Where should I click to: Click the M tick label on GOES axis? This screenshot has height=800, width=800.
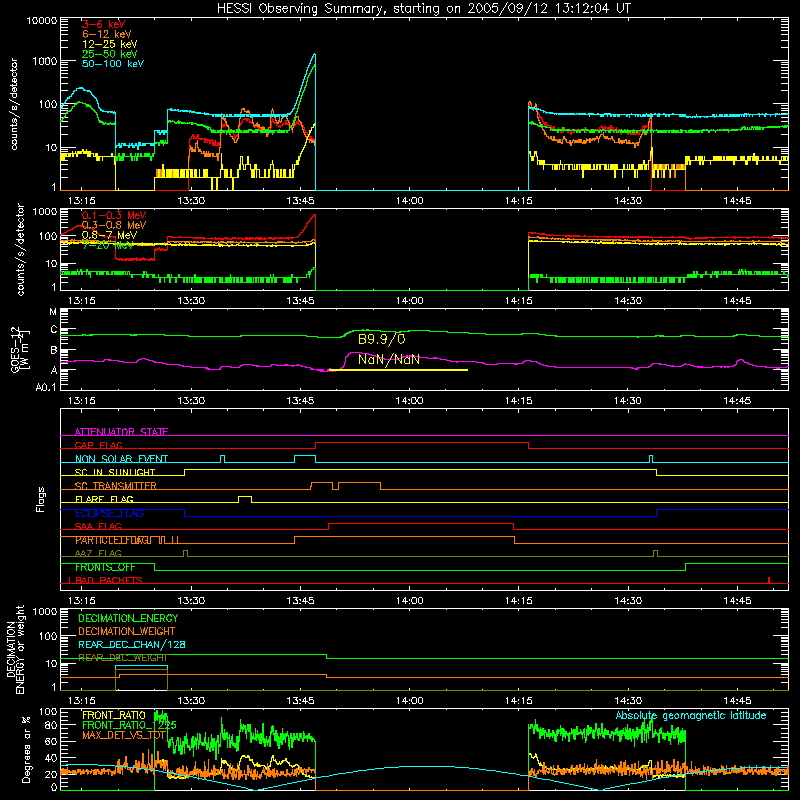(x=53, y=312)
